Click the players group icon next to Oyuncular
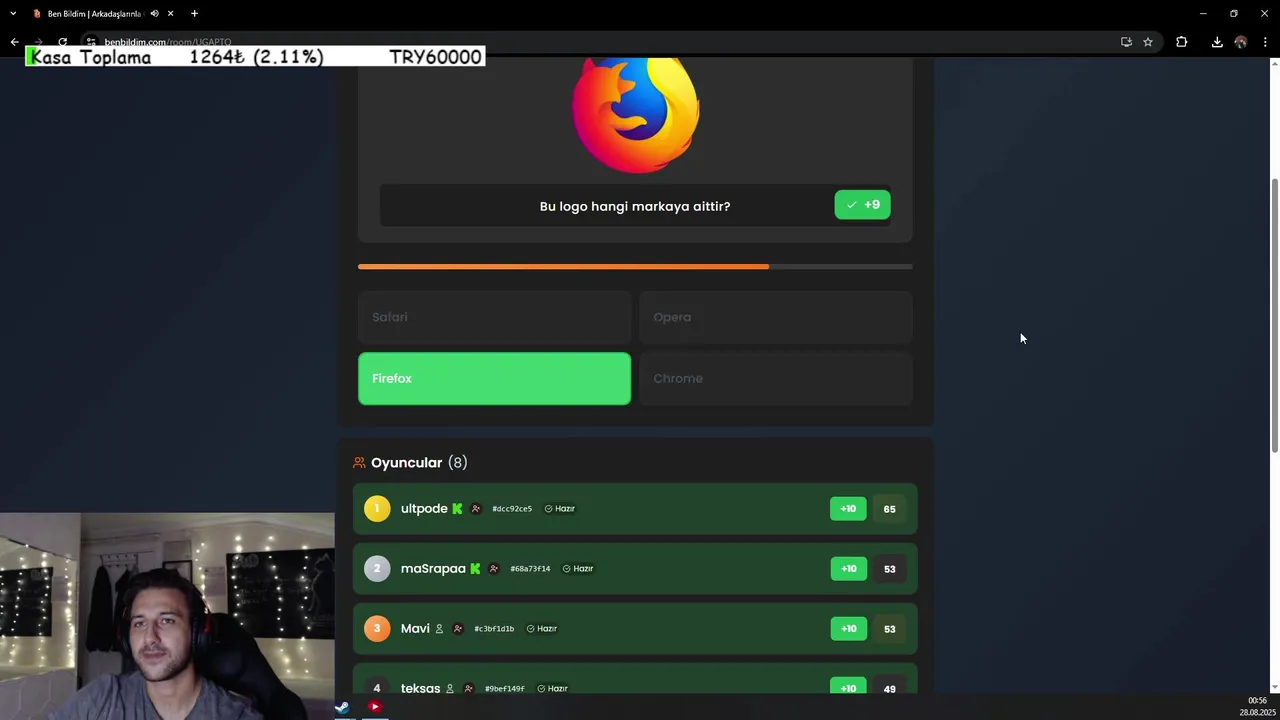Image resolution: width=1280 pixels, height=720 pixels. click(359, 463)
